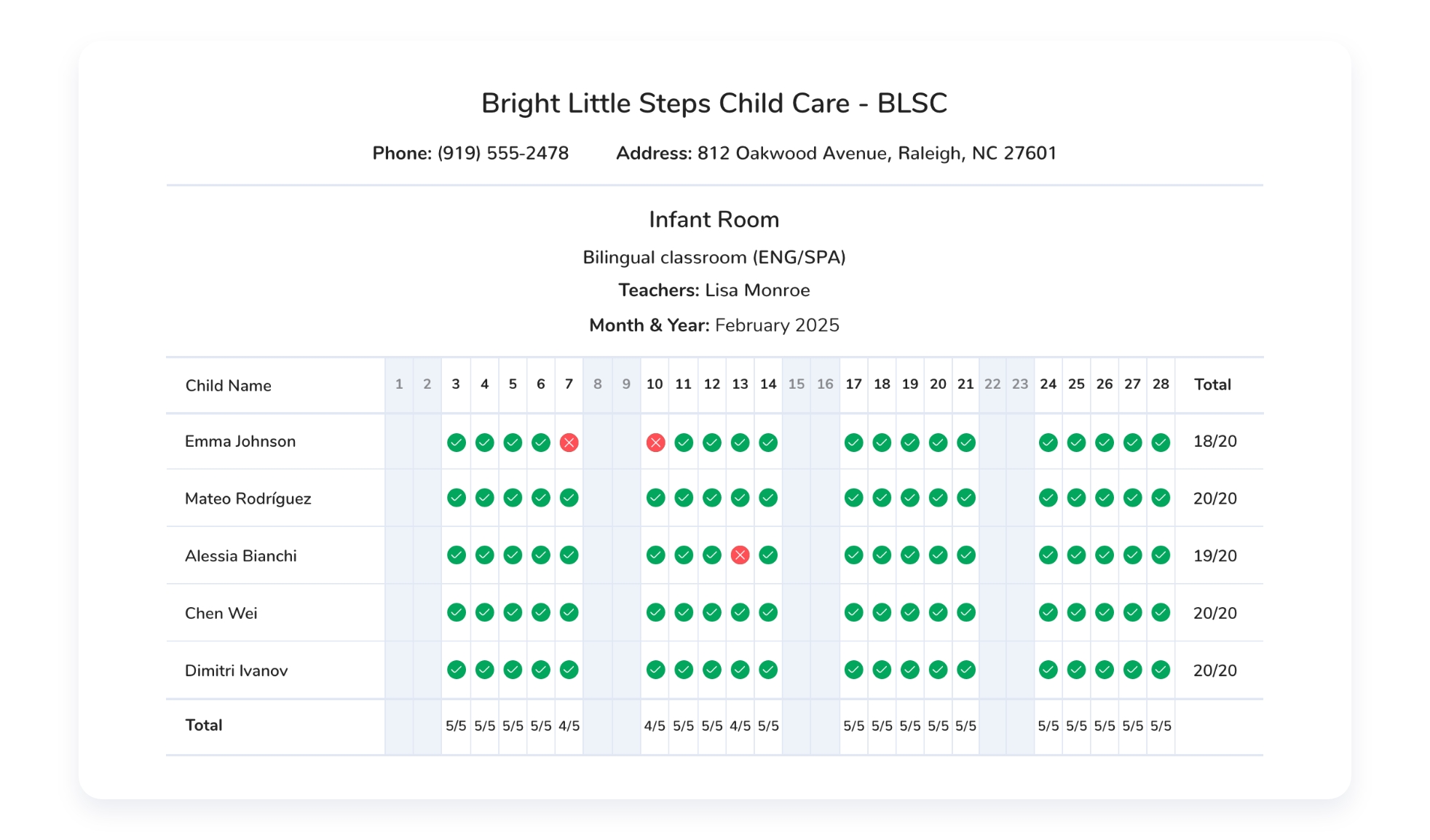Screen dimensions: 1430x840
Task: Toggle Mateo Rodríguez's attendance on day 21
Action: click(x=966, y=498)
